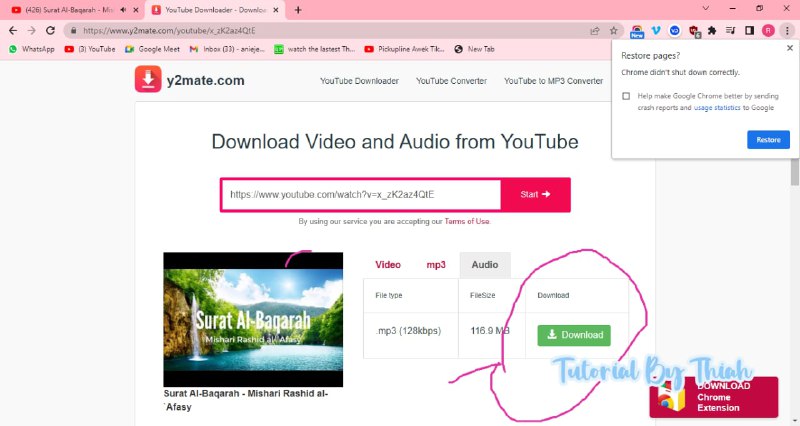800x426 pixels.
Task: Click the pink Start button
Action: click(535, 194)
